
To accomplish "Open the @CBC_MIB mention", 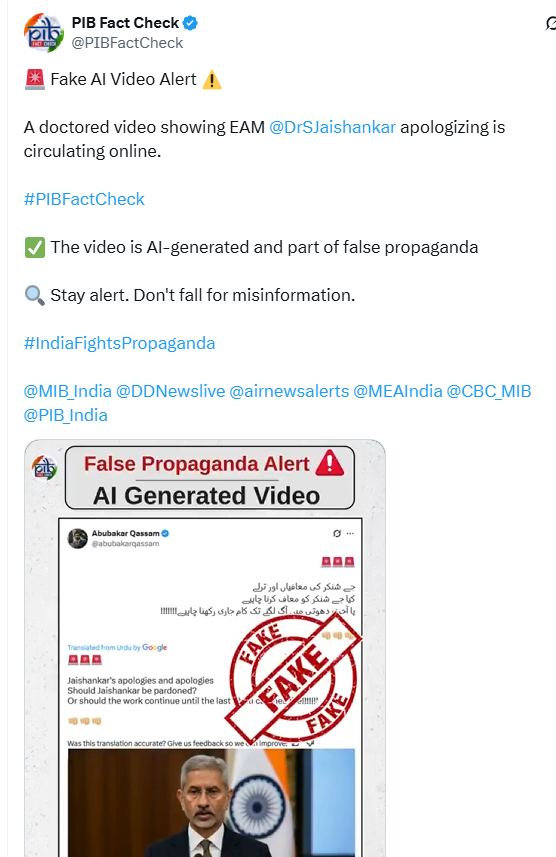I will [x=489, y=391].
